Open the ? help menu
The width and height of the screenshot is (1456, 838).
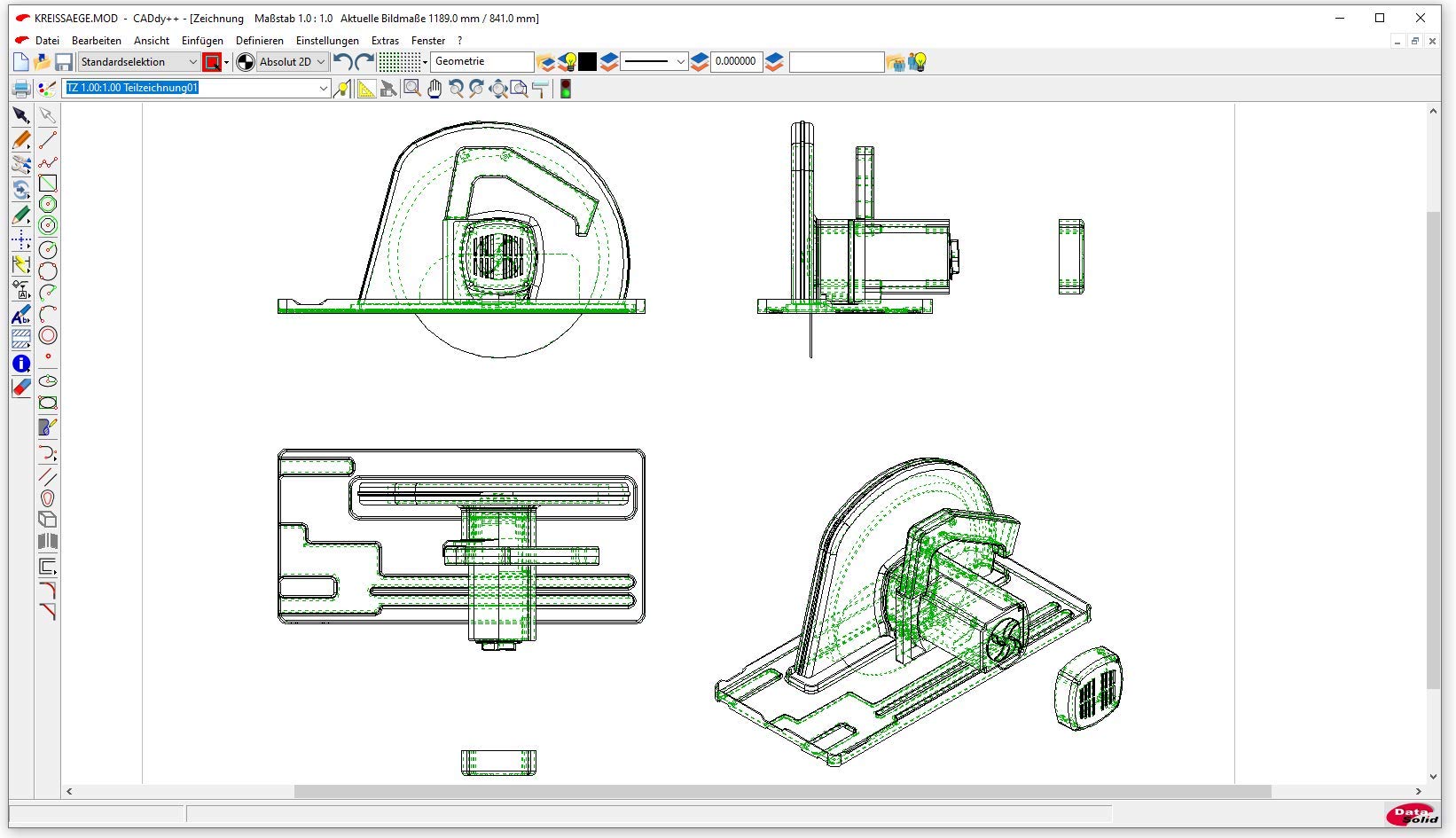459,41
